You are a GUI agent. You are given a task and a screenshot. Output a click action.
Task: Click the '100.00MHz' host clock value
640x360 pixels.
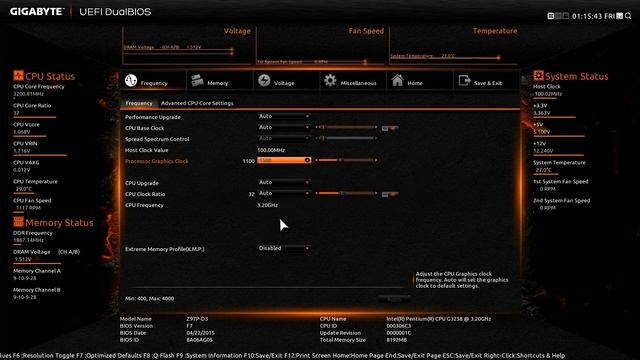pyautogui.click(x=271, y=150)
